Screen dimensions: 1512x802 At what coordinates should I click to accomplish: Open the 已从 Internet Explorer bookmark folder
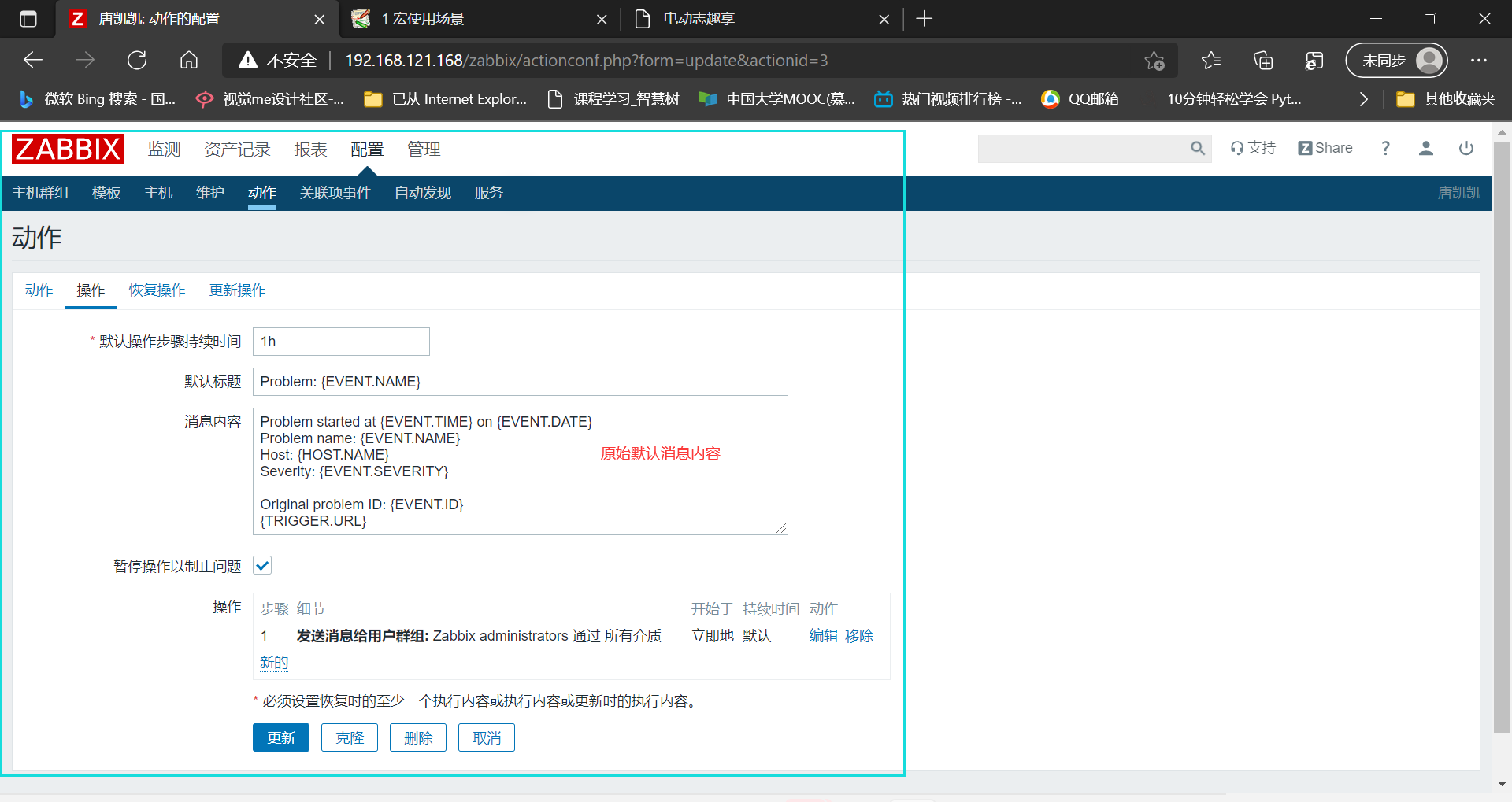tap(446, 99)
